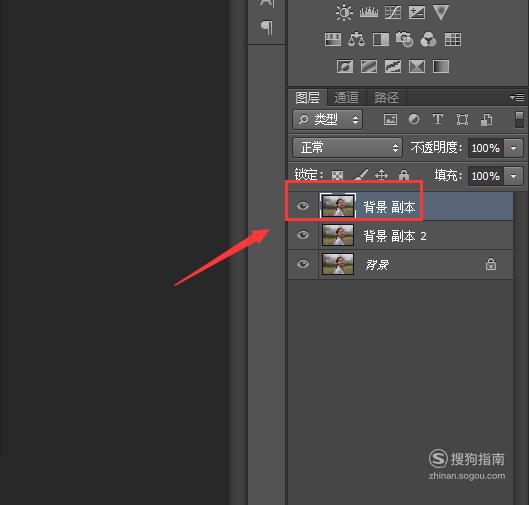Image resolution: width=529 pixels, height=505 pixels.
Task: Switch to the 通道 tab
Action: (346, 97)
